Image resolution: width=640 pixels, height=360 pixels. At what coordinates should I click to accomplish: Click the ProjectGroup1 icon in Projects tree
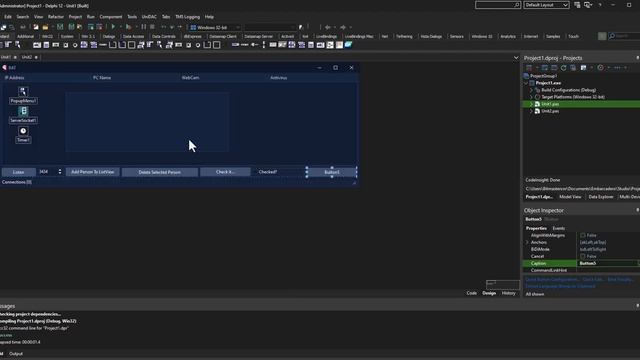coord(527,76)
